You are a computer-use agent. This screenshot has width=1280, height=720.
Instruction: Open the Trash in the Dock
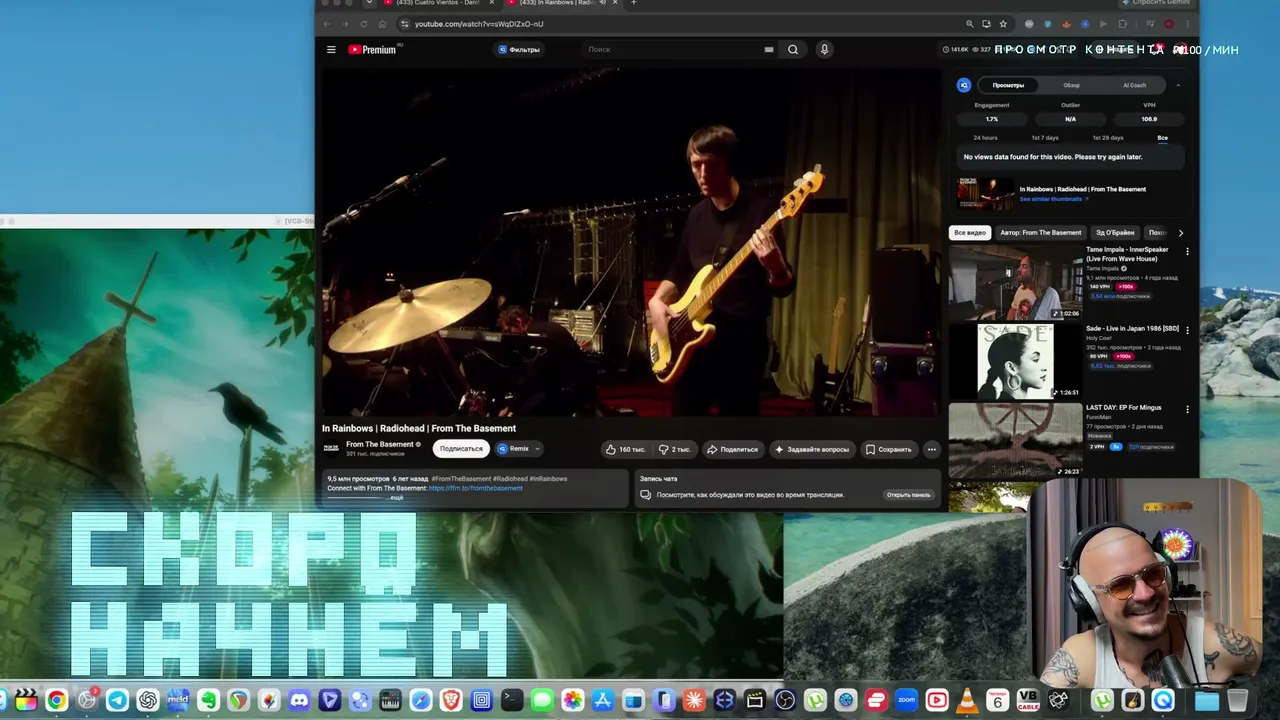click(x=1238, y=700)
